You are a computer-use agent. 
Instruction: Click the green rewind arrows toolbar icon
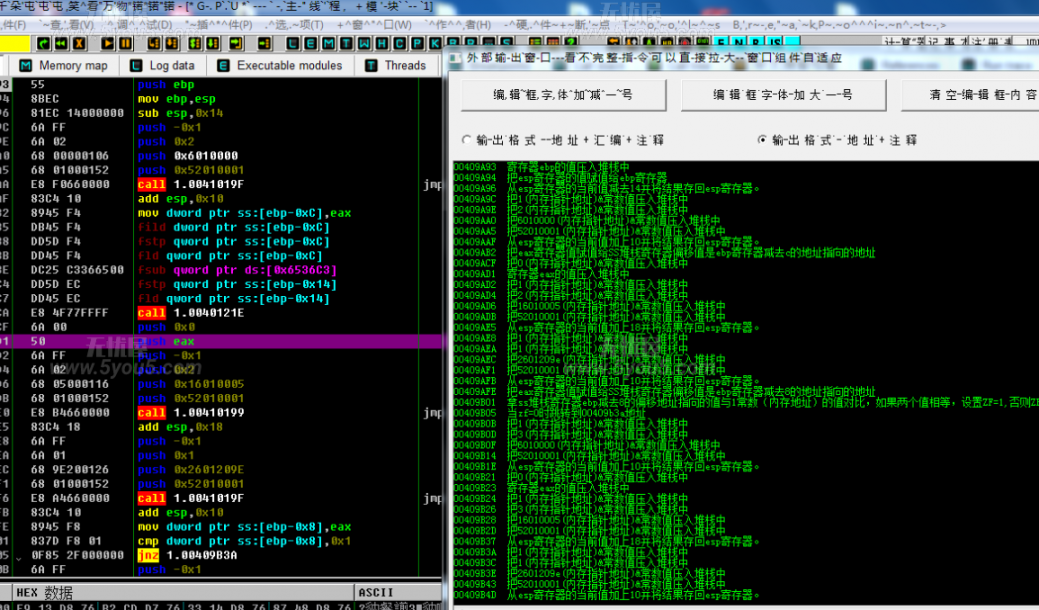coord(62,44)
